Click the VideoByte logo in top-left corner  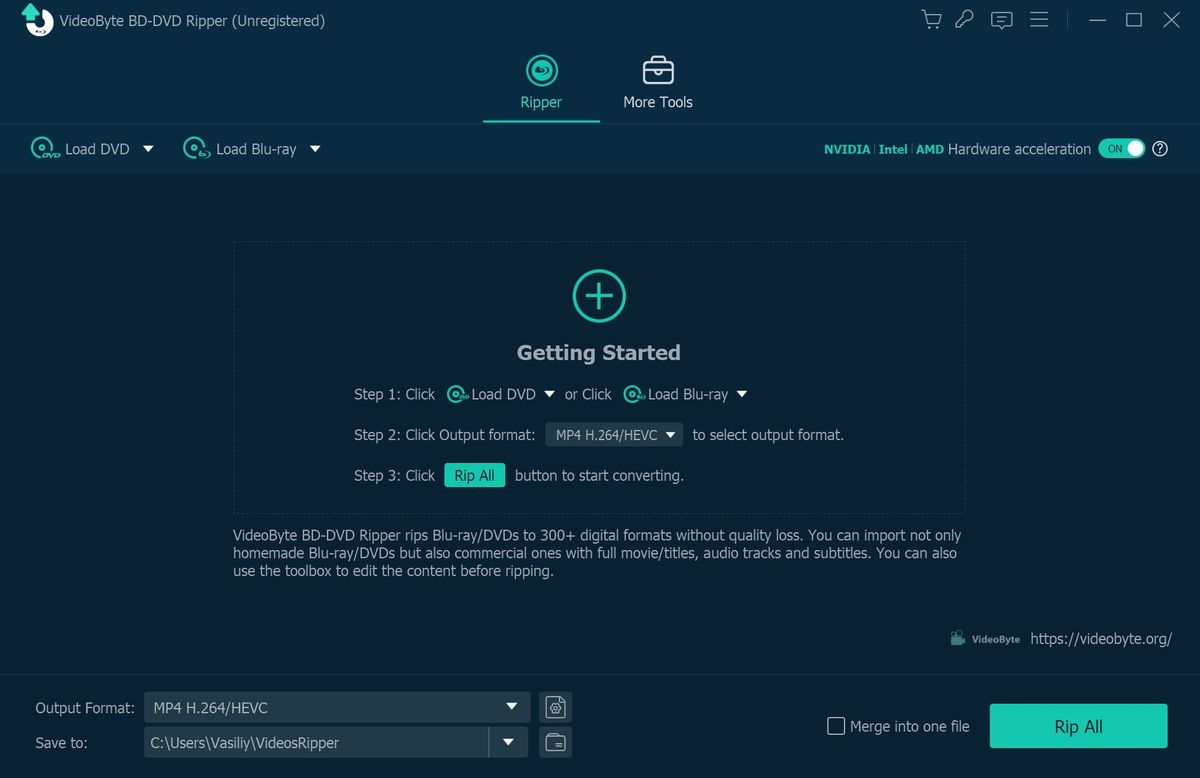36,20
